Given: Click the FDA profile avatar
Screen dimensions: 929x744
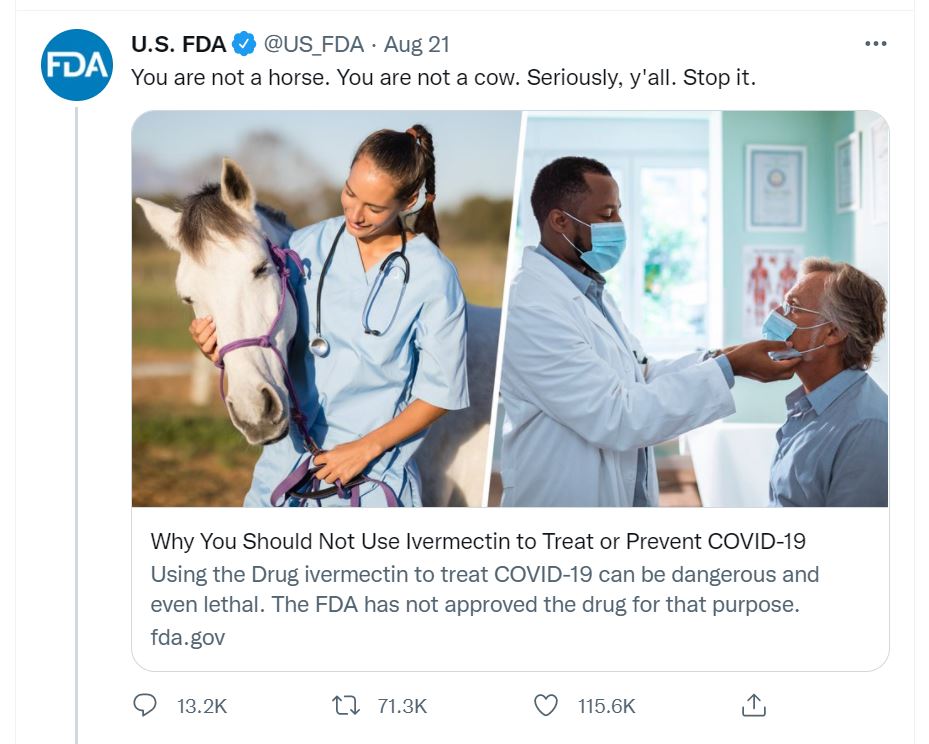Looking at the screenshot, I should 76,65.
